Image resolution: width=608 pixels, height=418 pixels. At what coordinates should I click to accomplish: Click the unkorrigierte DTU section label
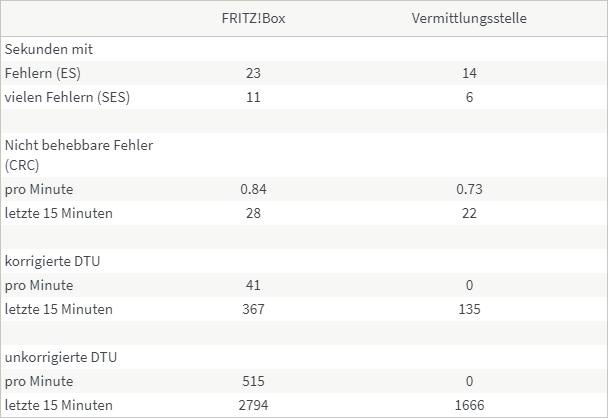60,357
